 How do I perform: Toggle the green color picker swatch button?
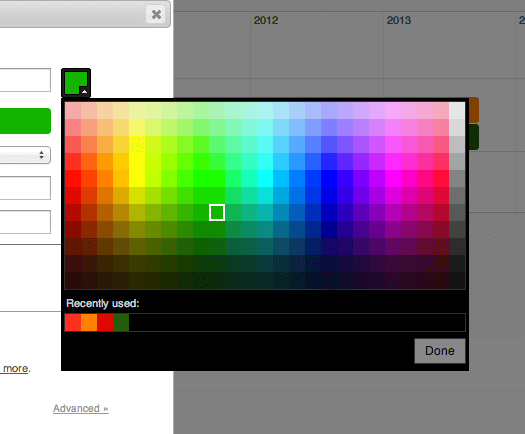[x=76, y=83]
